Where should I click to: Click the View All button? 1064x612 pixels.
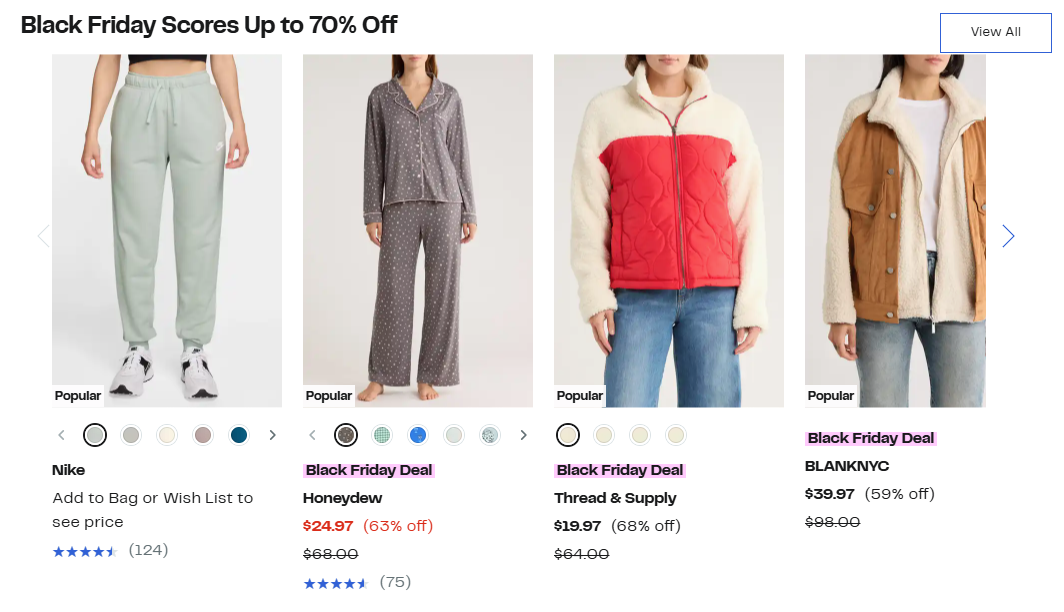click(995, 32)
